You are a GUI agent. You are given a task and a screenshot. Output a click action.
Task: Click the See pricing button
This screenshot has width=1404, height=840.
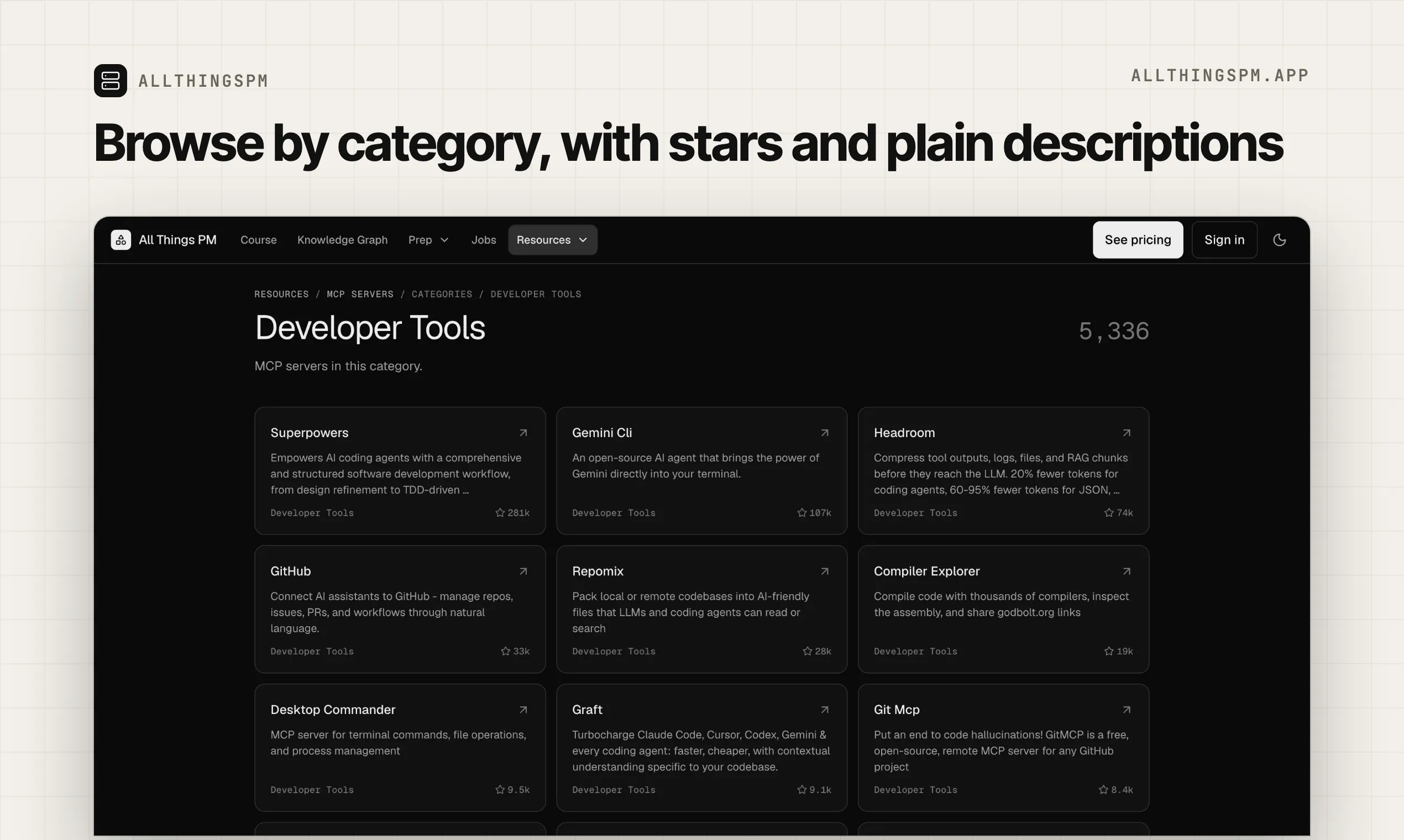(1138, 240)
